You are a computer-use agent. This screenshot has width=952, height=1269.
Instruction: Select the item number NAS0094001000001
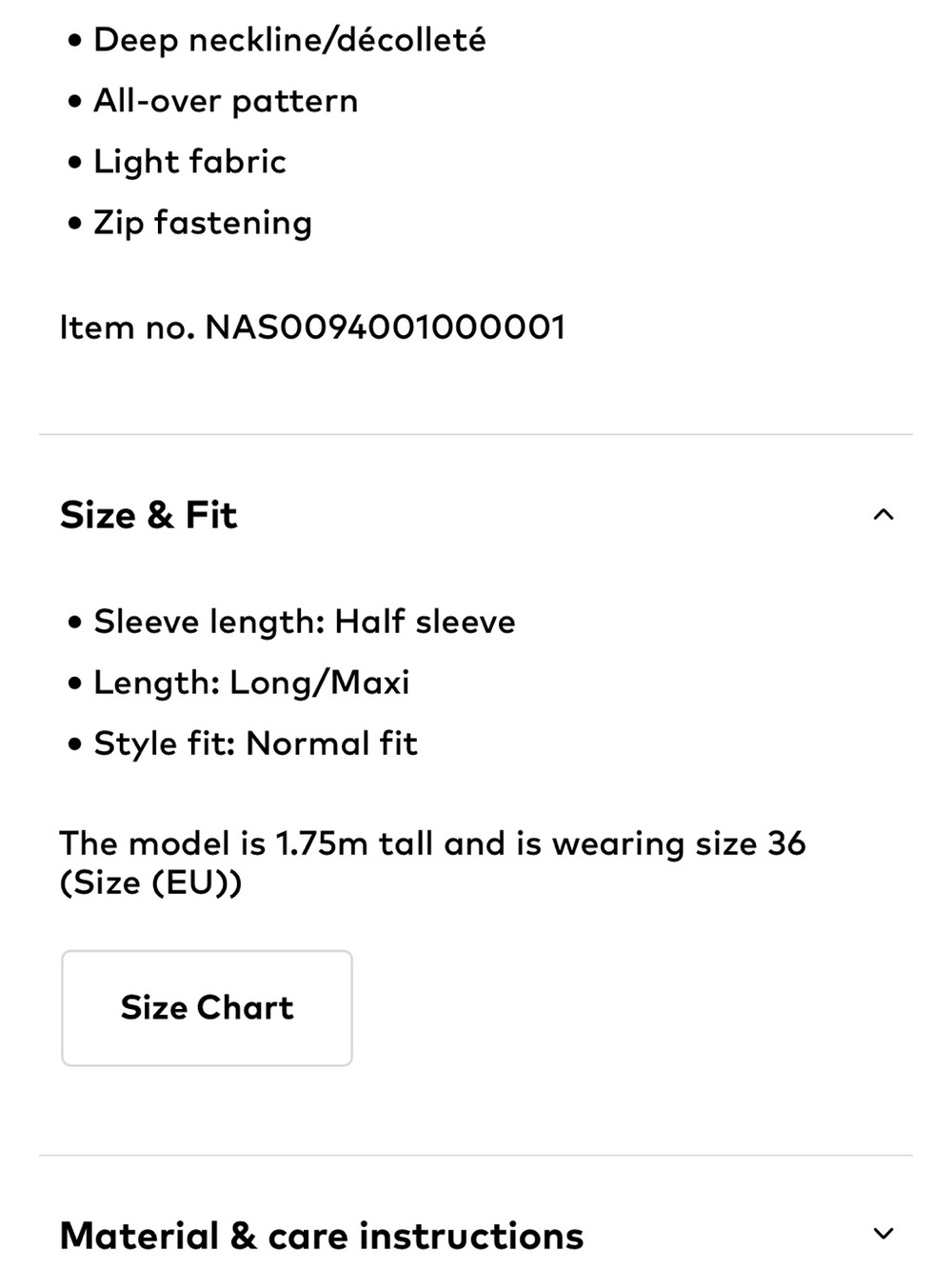click(386, 327)
